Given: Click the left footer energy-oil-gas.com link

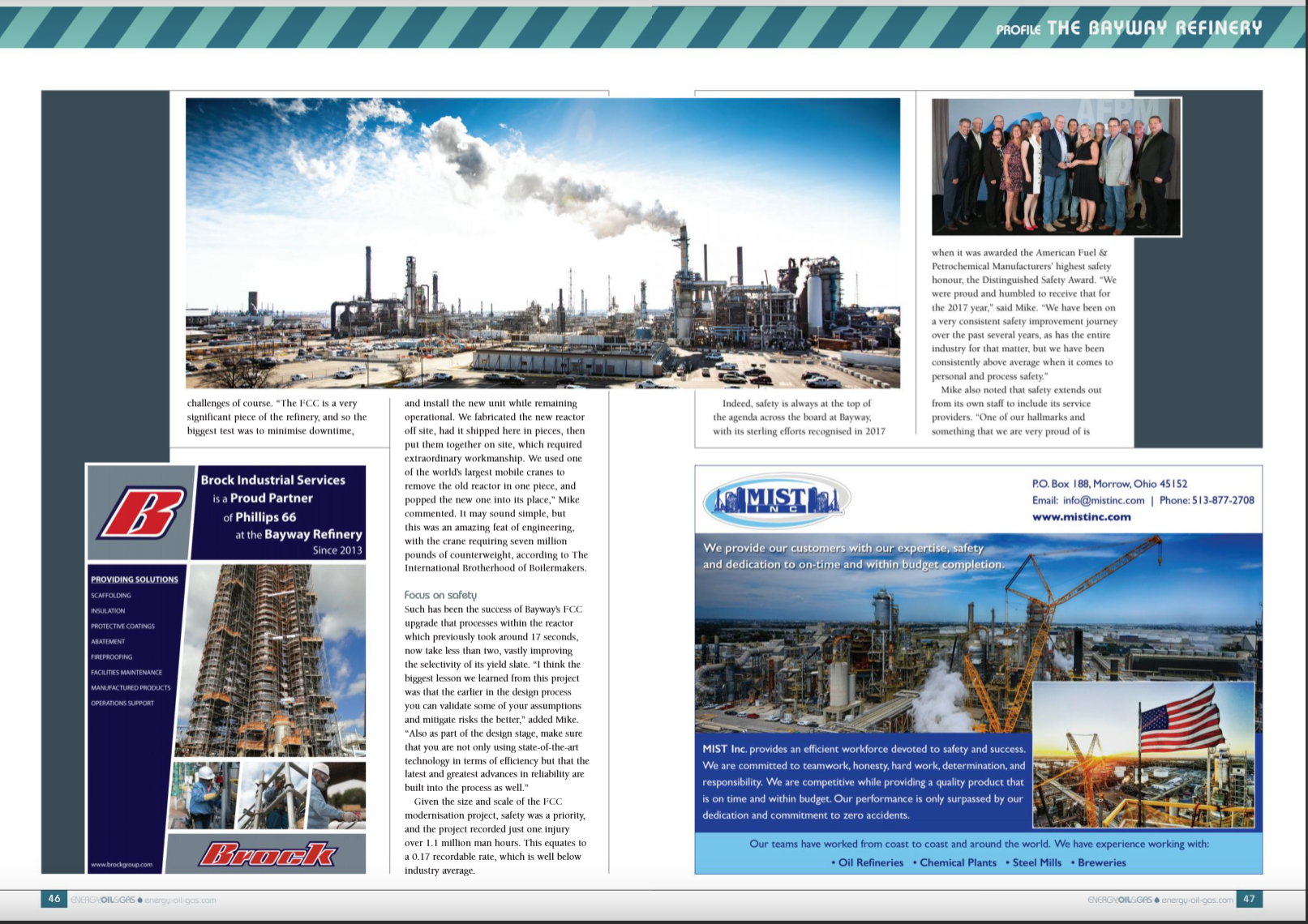Looking at the screenshot, I should [x=180, y=900].
